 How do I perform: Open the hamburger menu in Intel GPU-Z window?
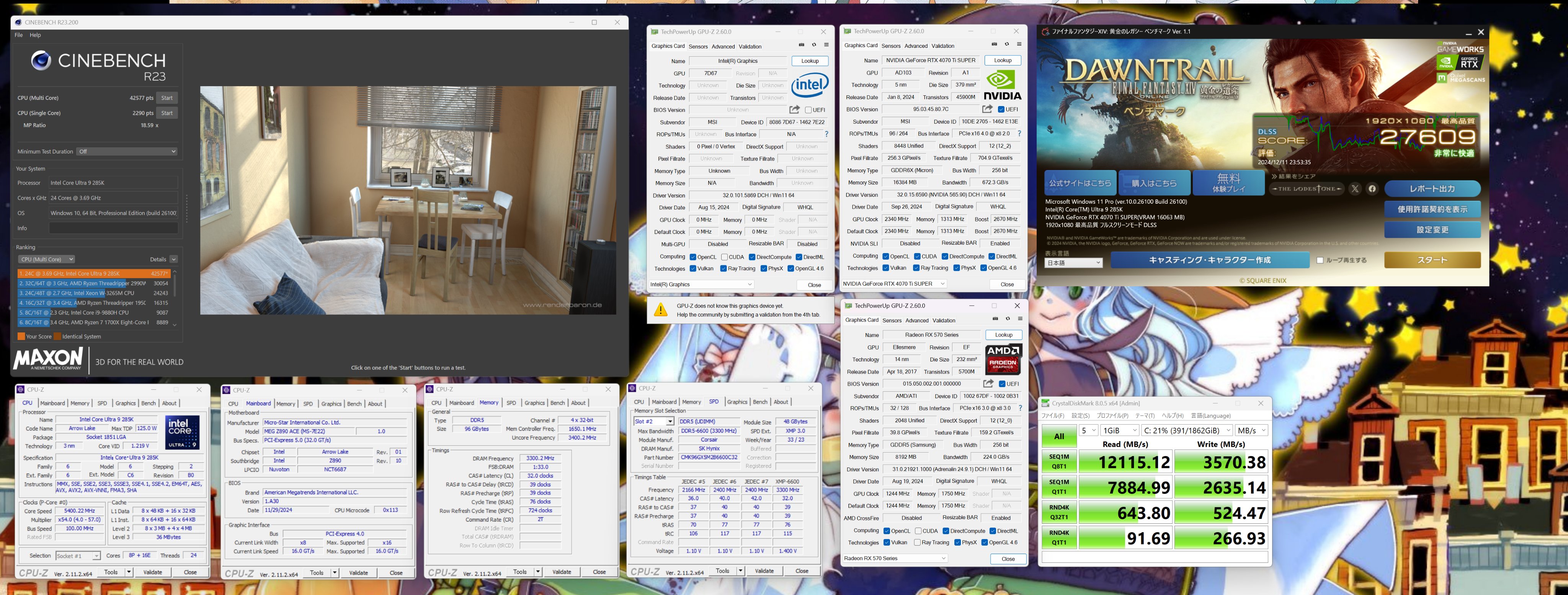coord(826,45)
